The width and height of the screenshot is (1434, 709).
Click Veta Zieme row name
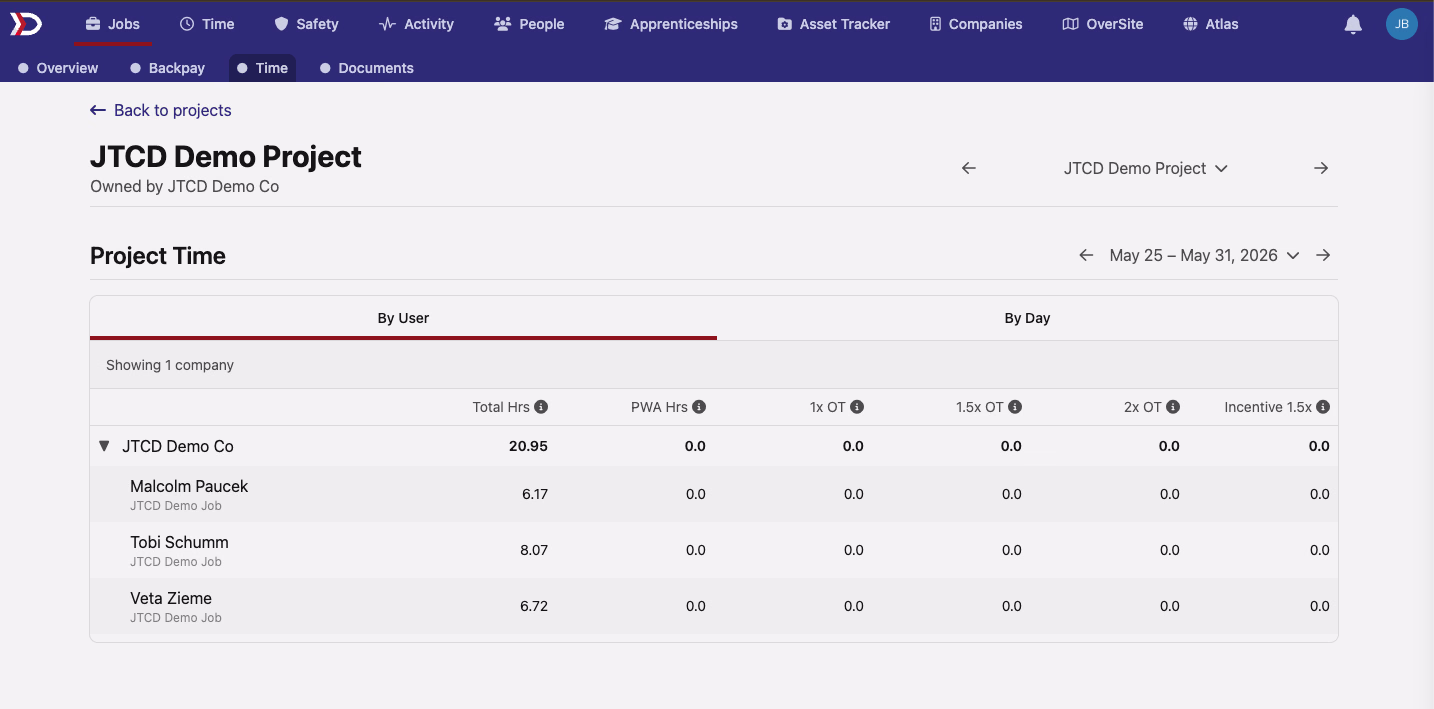point(171,598)
